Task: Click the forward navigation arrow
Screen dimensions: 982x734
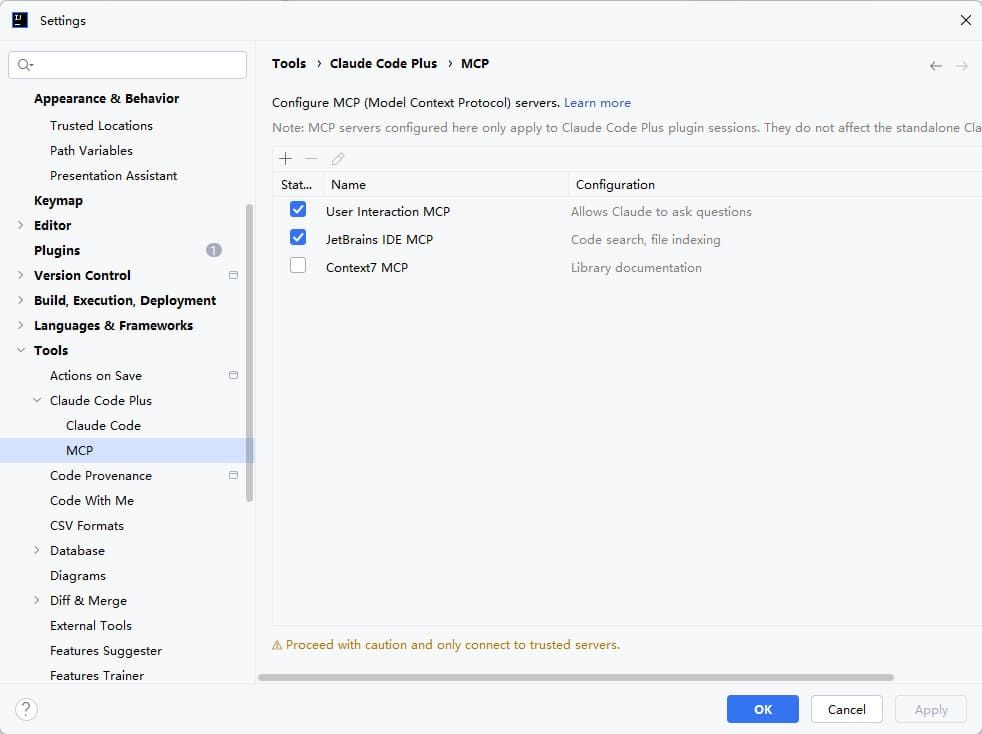Action: pos(961,66)
